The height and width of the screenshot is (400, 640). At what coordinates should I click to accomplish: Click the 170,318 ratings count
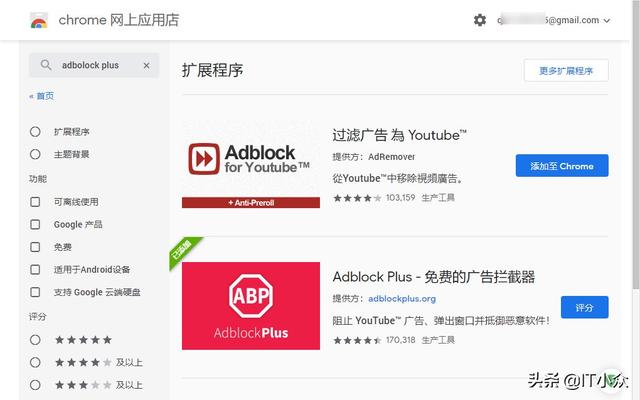400,340
